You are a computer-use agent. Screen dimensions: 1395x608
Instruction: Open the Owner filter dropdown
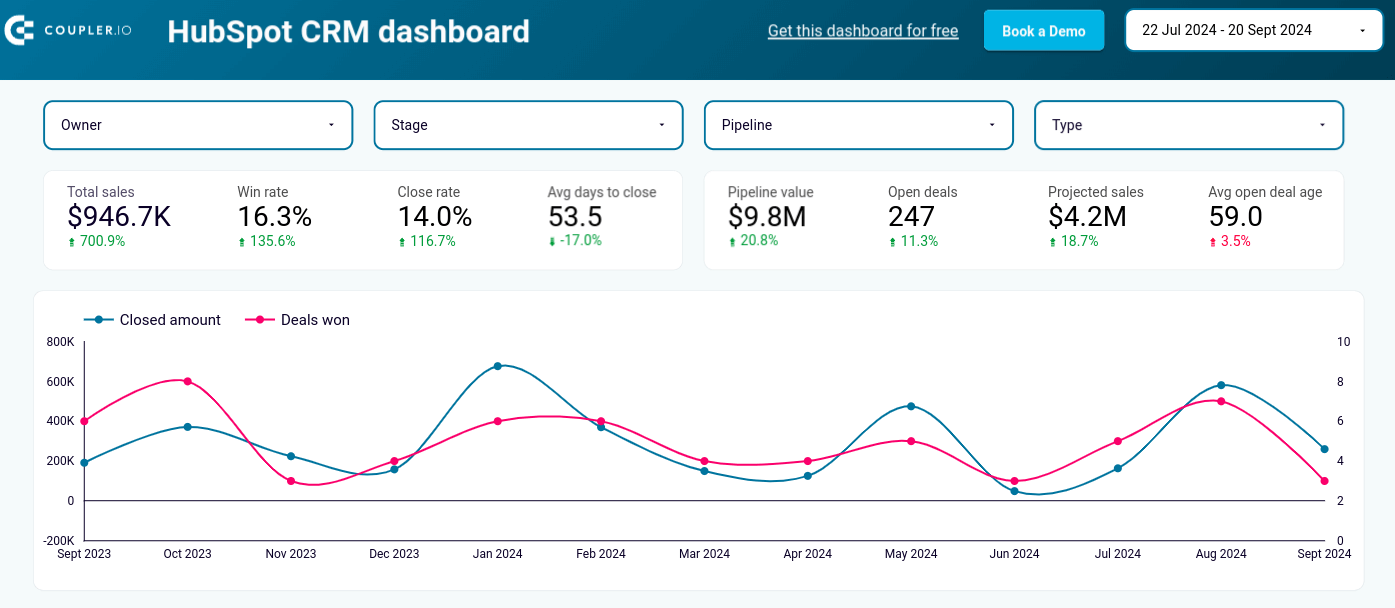click(x=198, y=125)
